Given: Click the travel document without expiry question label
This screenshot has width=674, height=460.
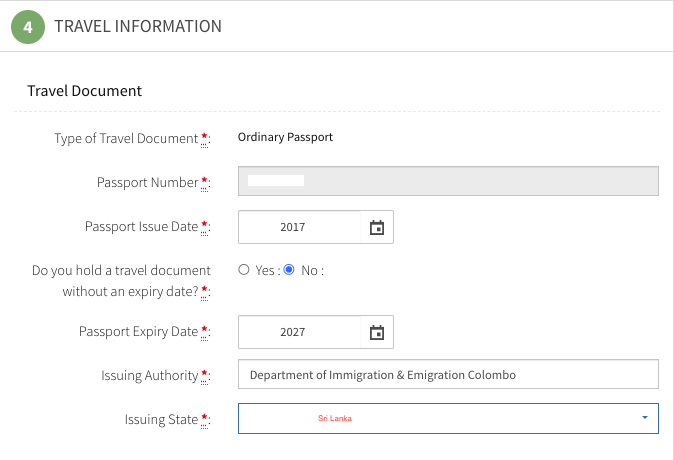Looking at the screenshot, I should [121, 281].
